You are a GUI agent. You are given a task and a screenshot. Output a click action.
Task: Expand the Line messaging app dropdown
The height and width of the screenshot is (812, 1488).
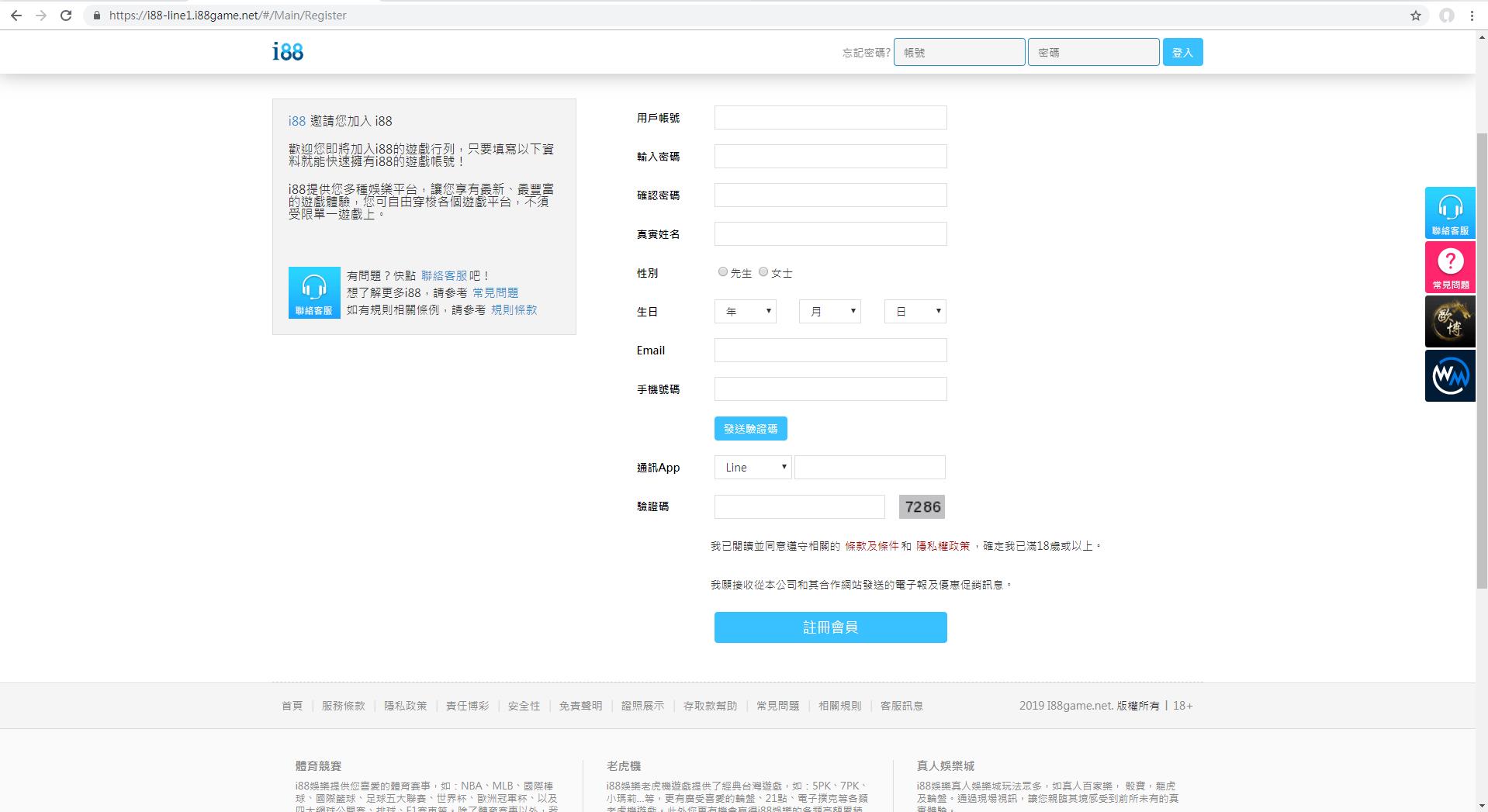tap(753, 468)
